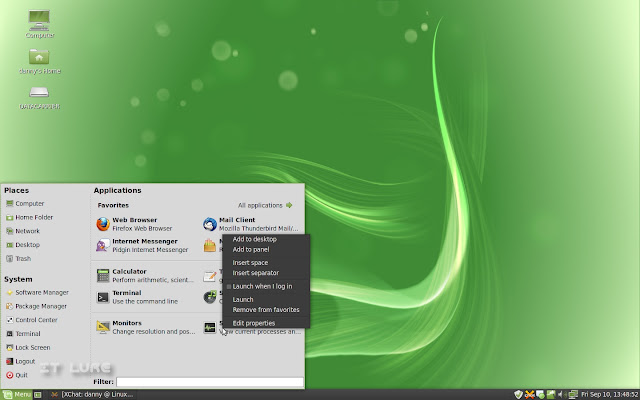Click Logout in System list

pyautogui.click(x=20, y=362)
